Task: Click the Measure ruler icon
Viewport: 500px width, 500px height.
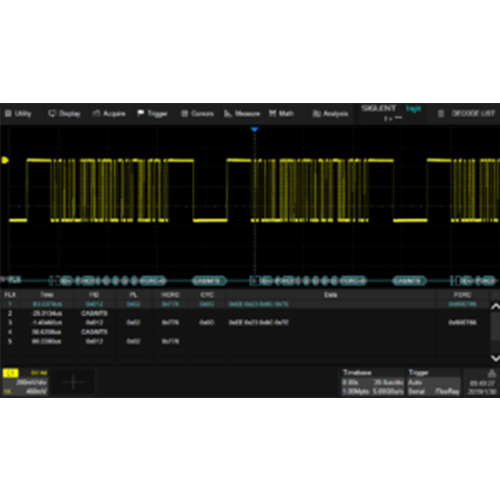Action: coord(228,114)
